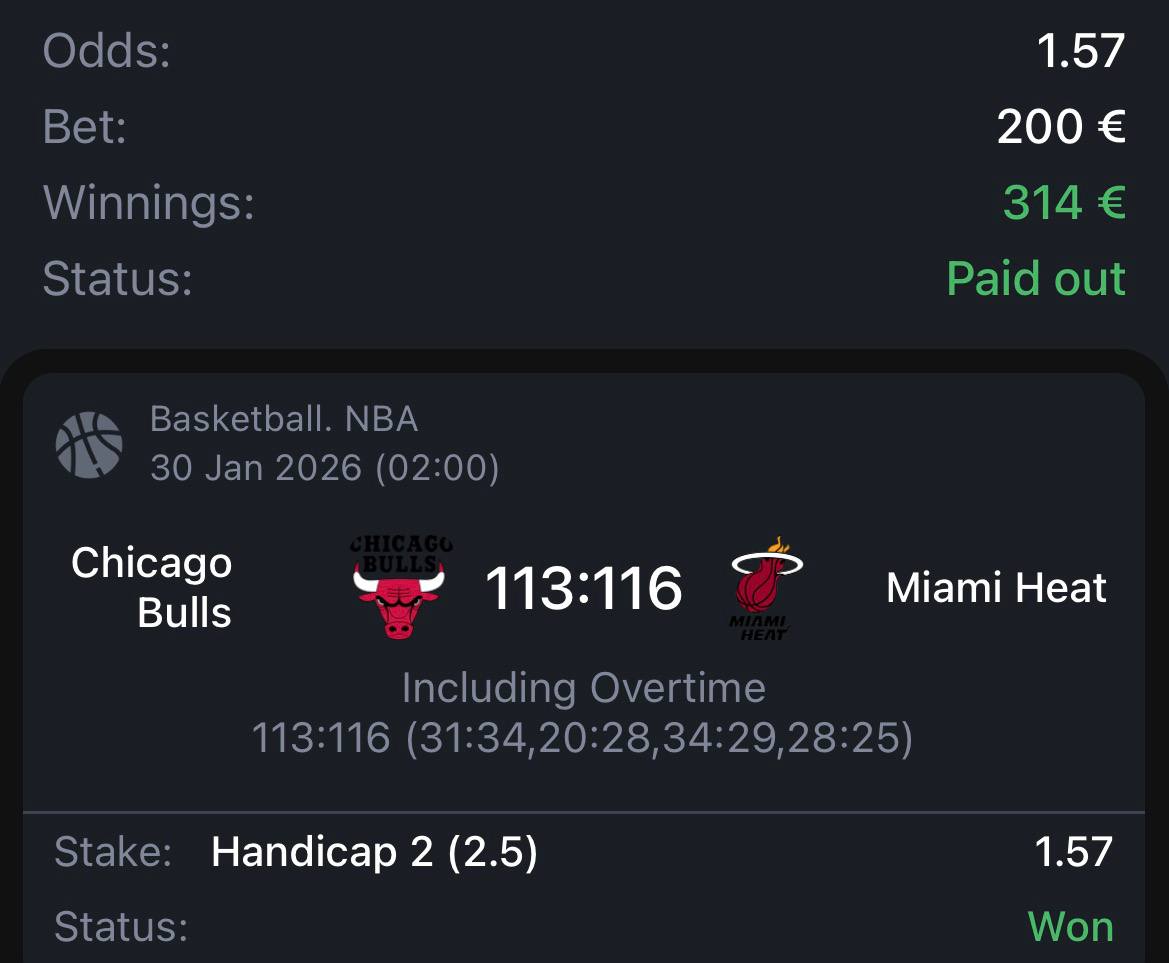Click the Stake label in bet card
The width and height of the screenshot is (1169, 963).
[x=112, y=852]
